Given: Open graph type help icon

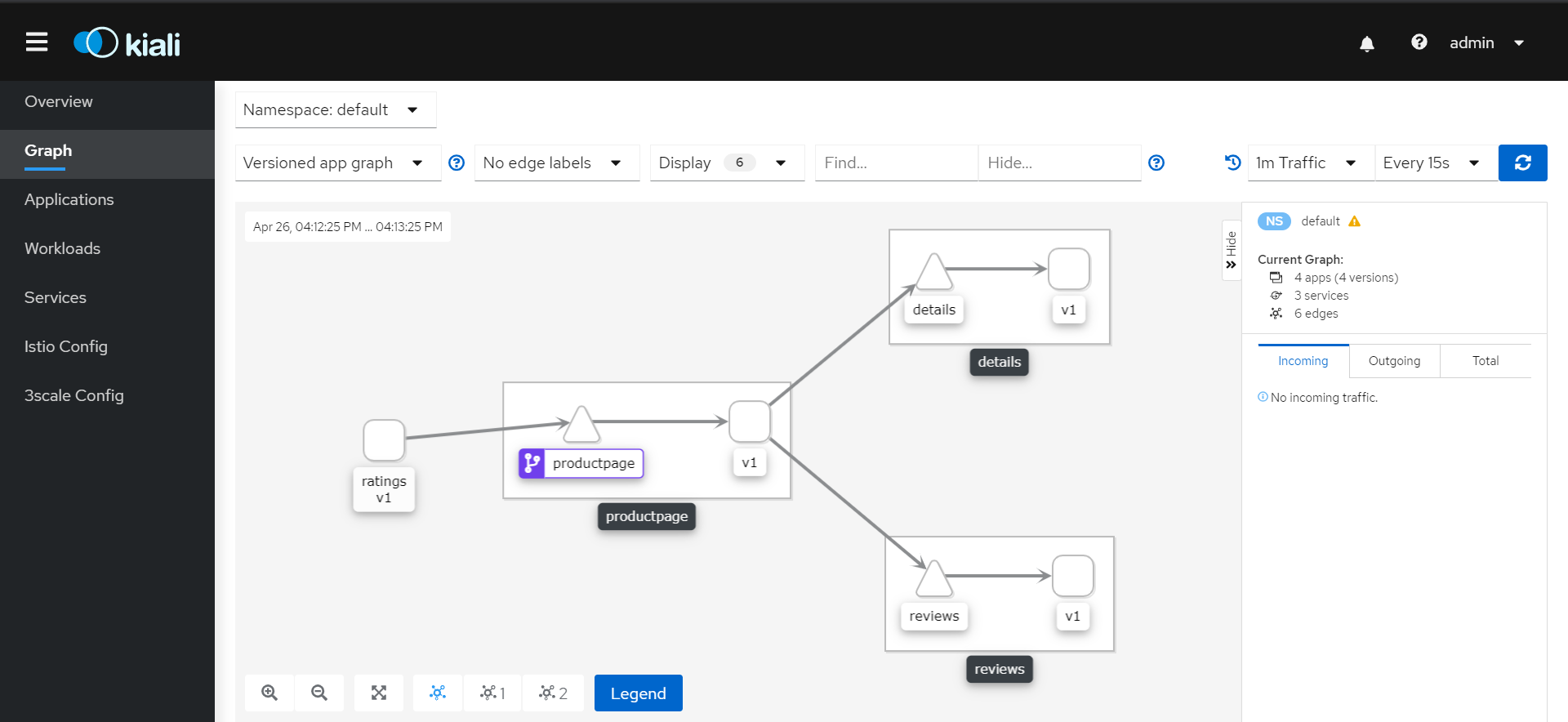Looking at the screenshot, I should [457, 163].
